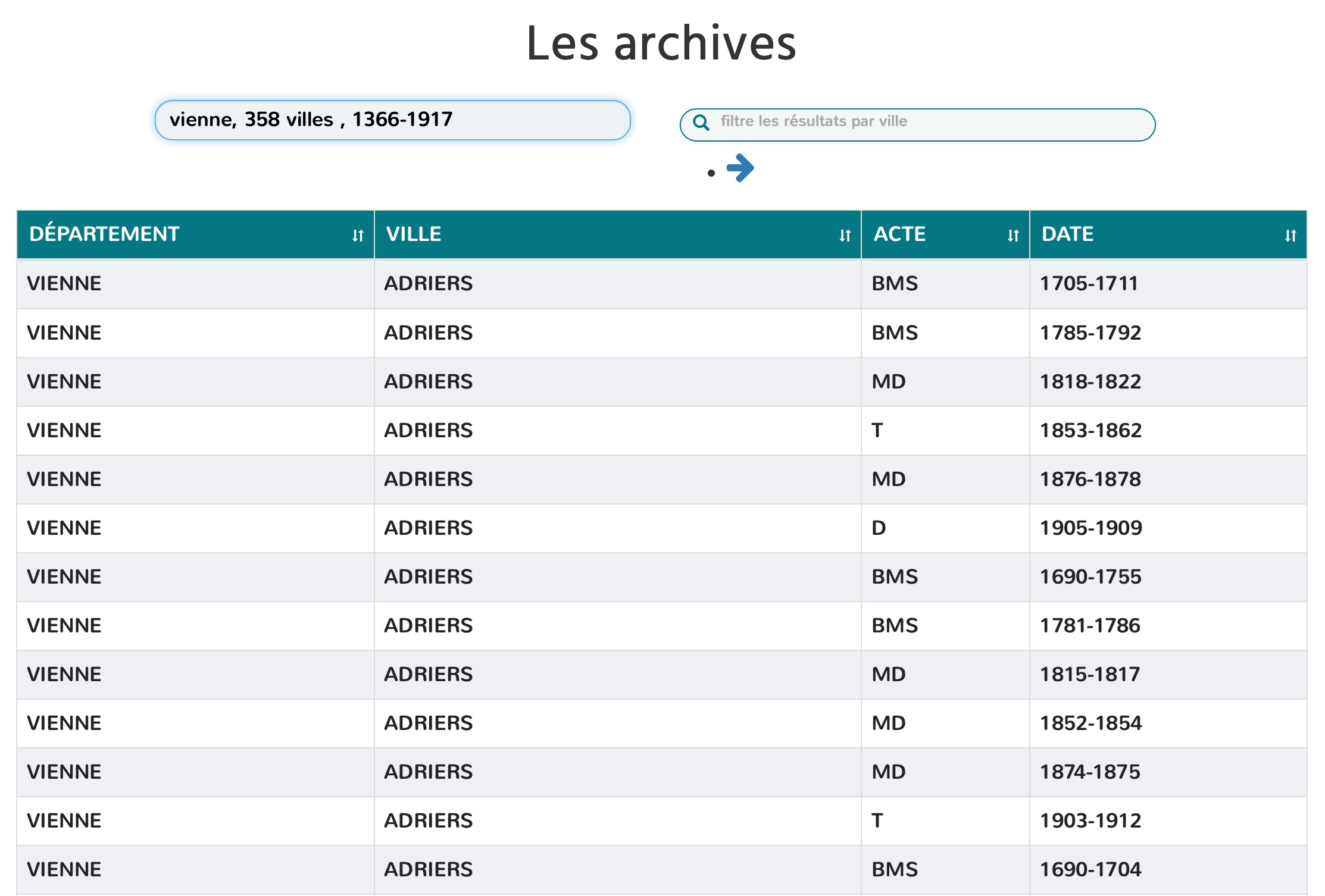The image size is (1325, 896).
Task: Click VIENNE in the 1876-1878 row
Action: [x=64, y=479]
